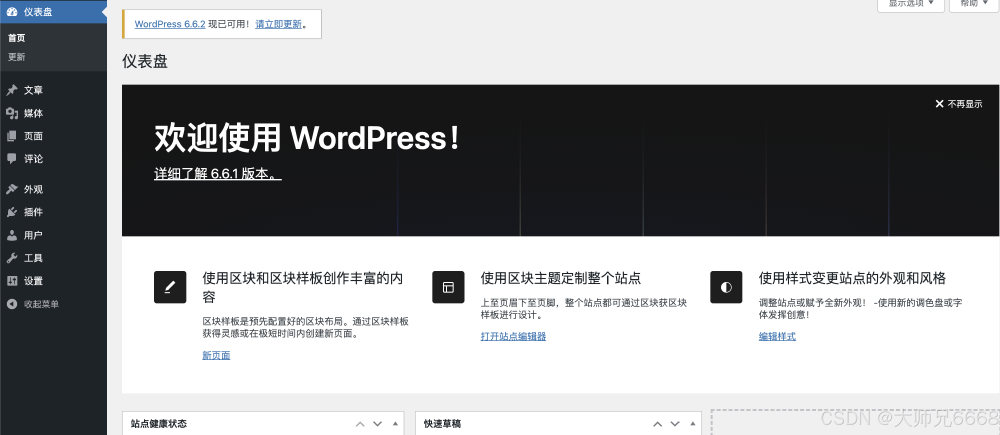Open the WordPress 6.6.2 link
This screenshot has height=435, width=1000.
170,24
